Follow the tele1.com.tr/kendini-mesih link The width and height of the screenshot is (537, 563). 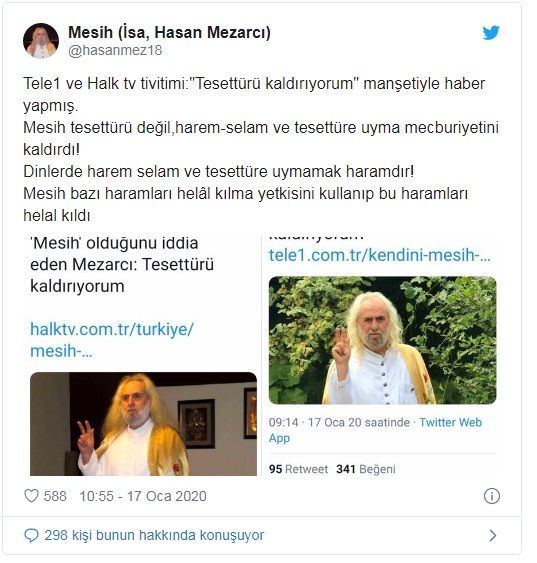(x=380, y=255)
